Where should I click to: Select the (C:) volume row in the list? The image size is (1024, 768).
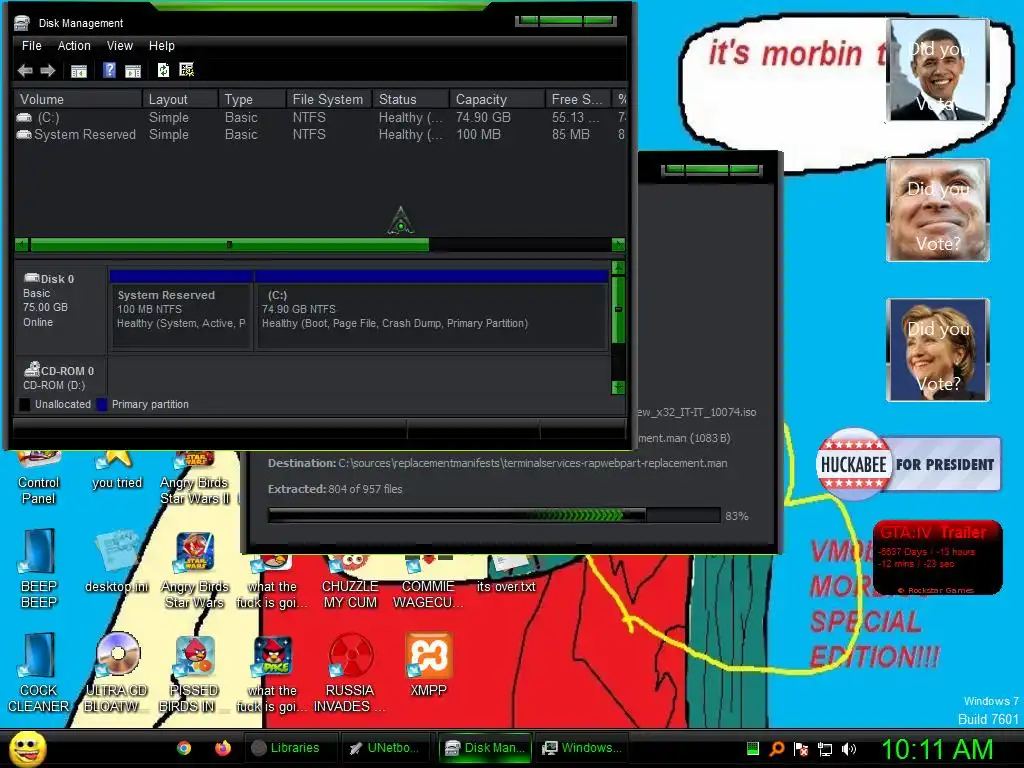coord(320,118)
